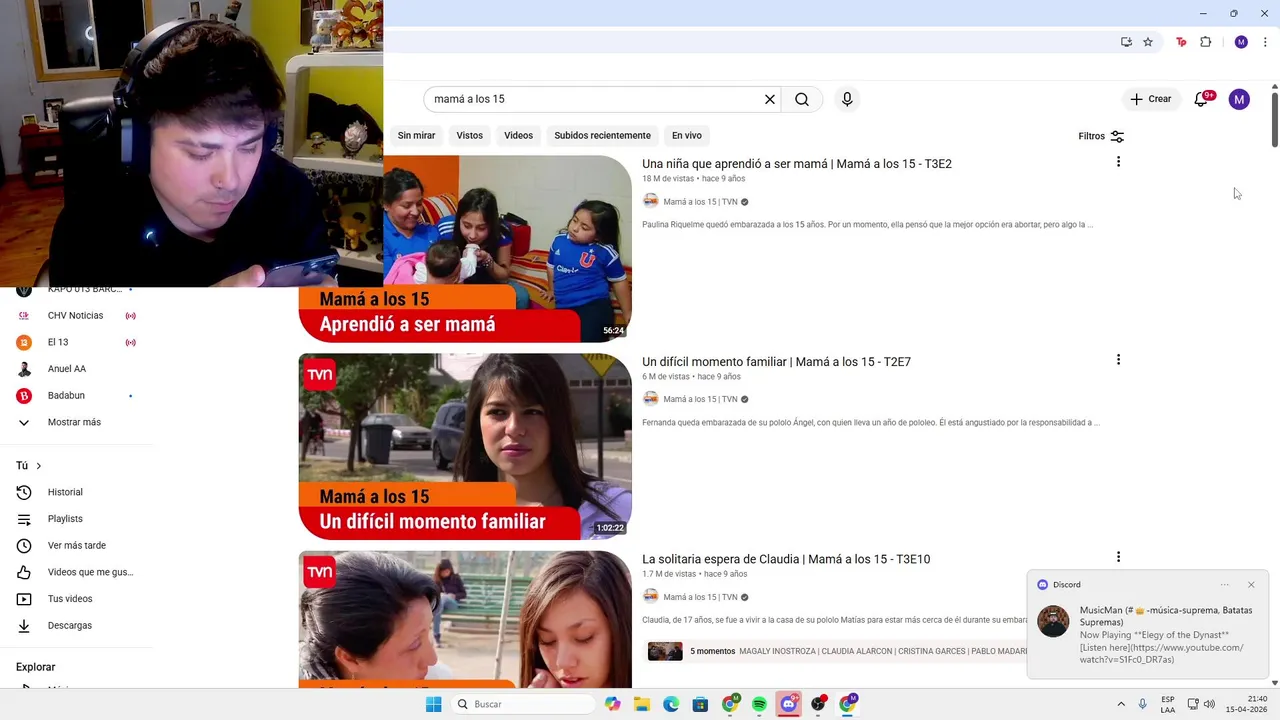Close the Discord notification

tap(1251, 585)
